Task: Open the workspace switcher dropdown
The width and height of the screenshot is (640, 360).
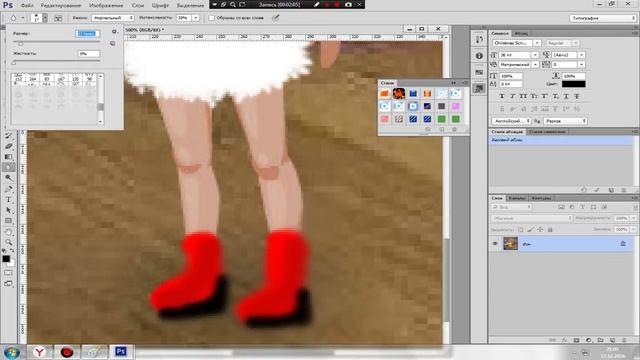Action: (602, 18)
